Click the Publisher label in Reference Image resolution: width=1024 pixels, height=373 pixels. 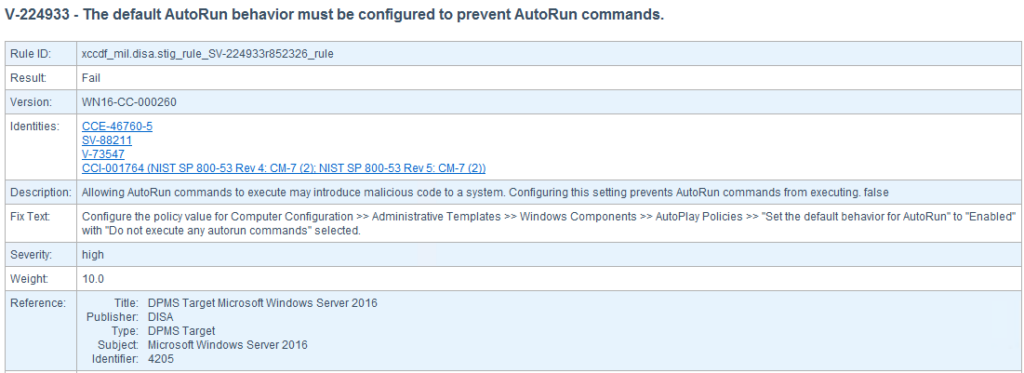point(112,317)
